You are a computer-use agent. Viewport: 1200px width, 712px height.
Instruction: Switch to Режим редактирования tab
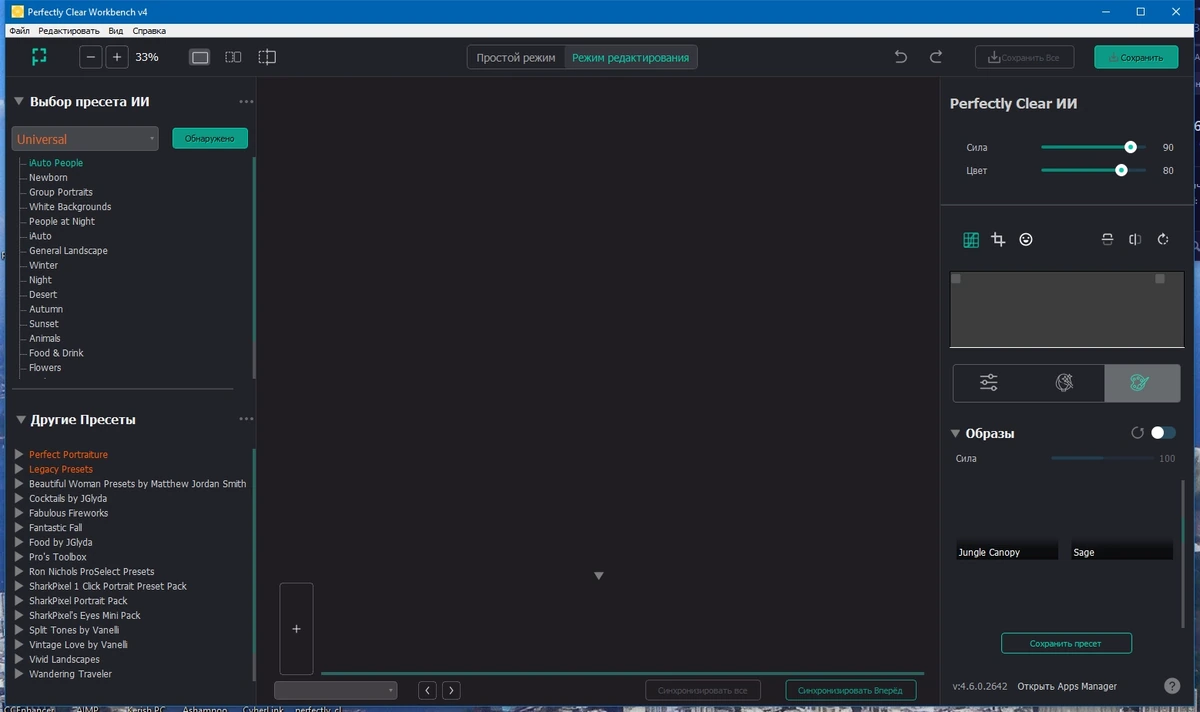click(630, 57)
